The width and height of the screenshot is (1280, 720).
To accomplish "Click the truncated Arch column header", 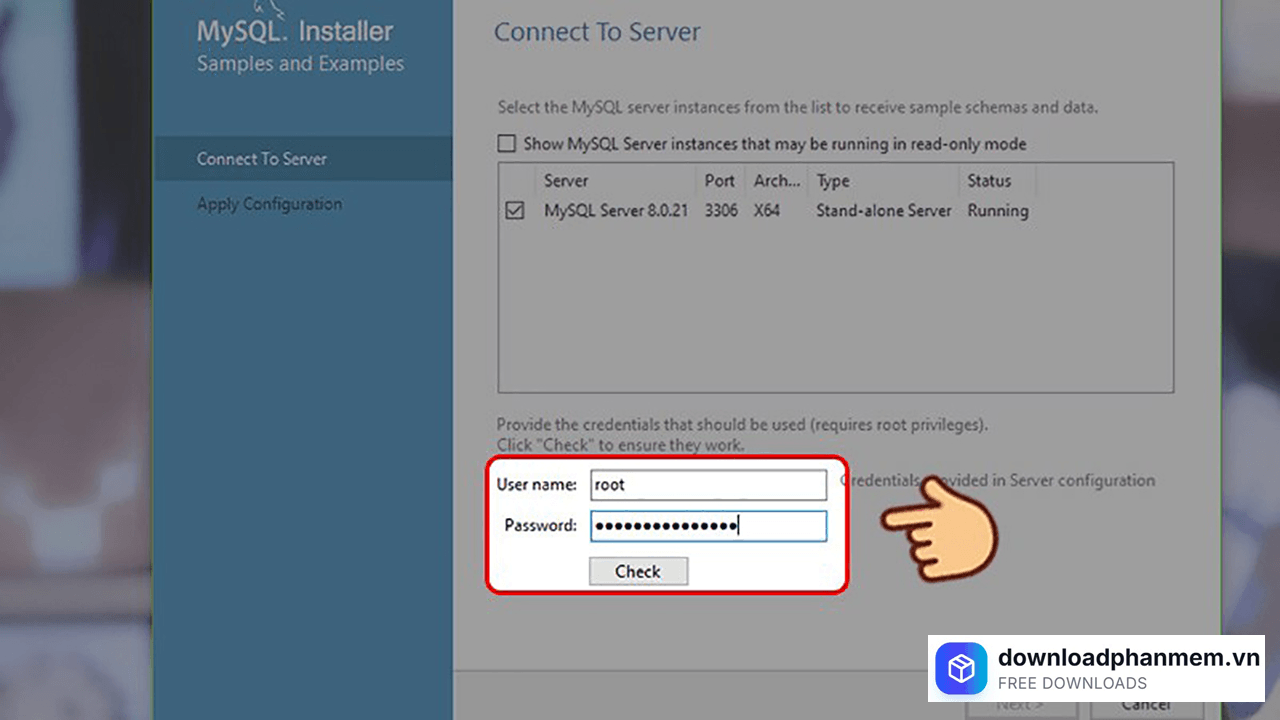I will 777,181.
